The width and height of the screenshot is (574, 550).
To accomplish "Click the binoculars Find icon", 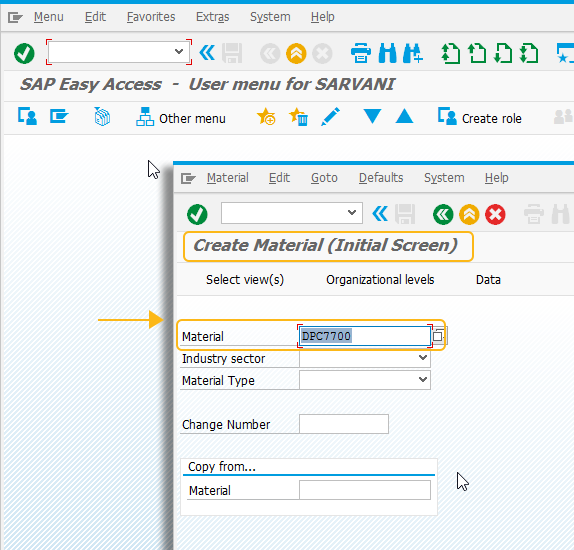I will coord(387,53).
